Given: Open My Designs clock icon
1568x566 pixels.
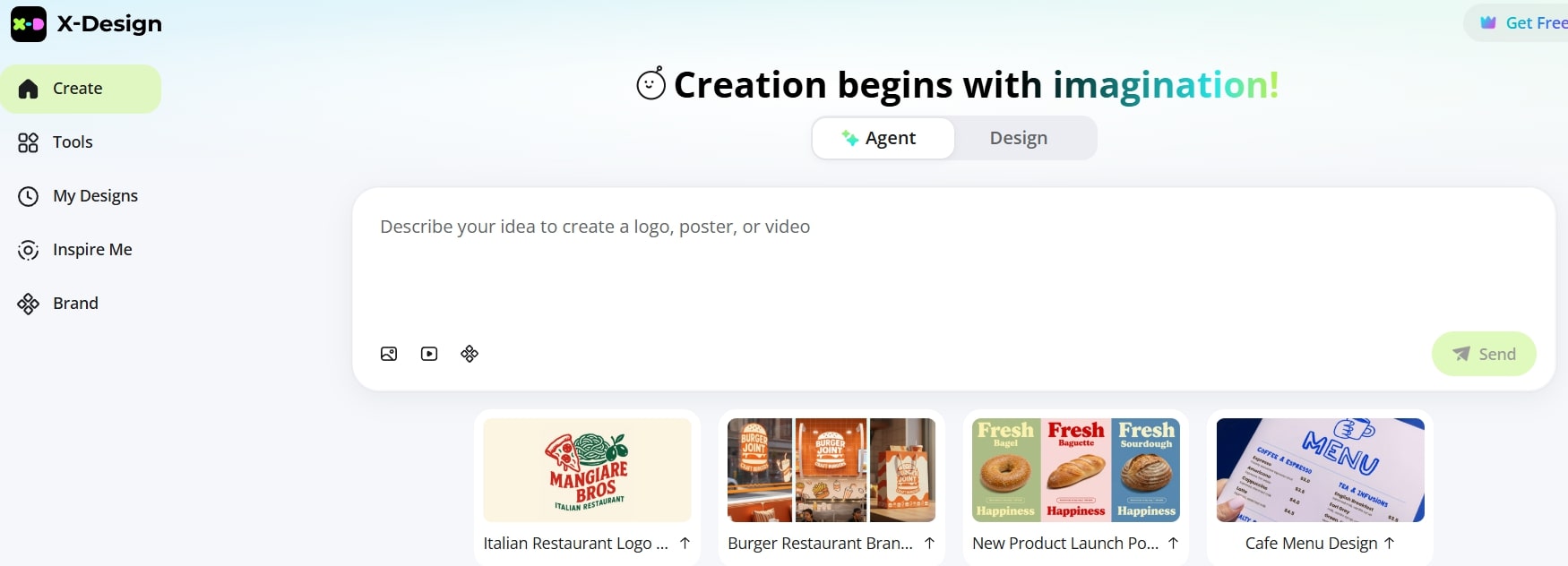Looking at the screenshot, I should [29, 196].
